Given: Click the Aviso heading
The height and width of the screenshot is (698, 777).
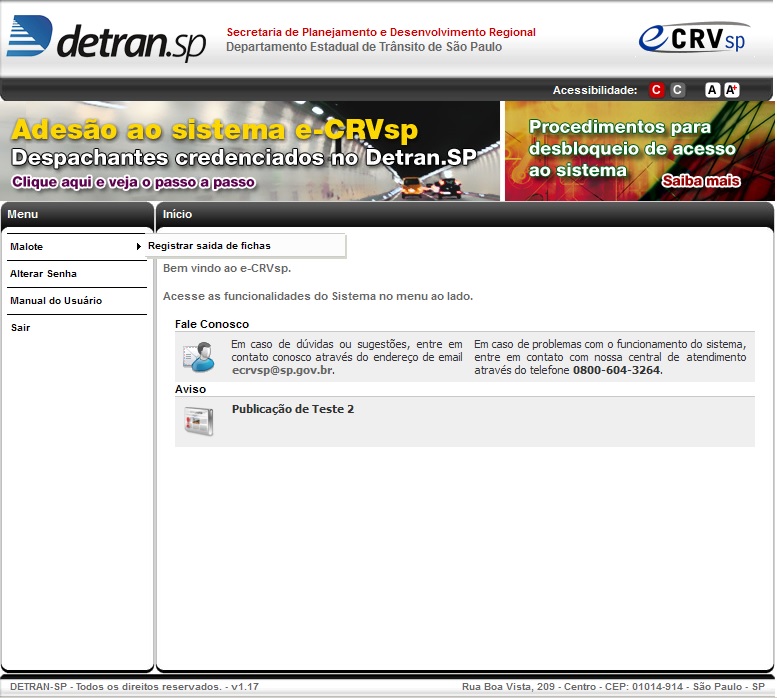Looking at the screenshot, I should click(x=190, y=389).
